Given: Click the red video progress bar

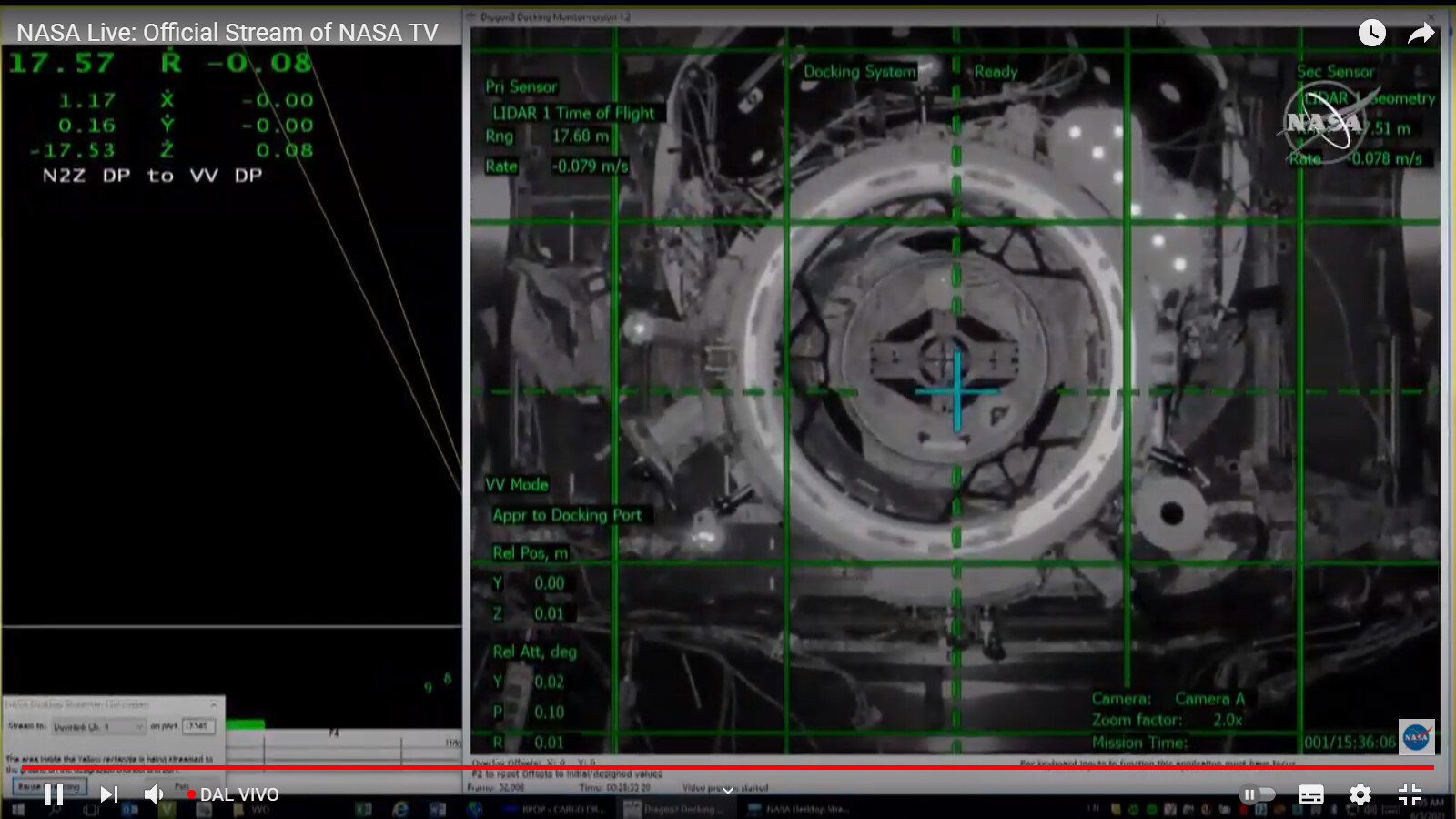Looking at the screenshot, I should [x=728, y=767].
